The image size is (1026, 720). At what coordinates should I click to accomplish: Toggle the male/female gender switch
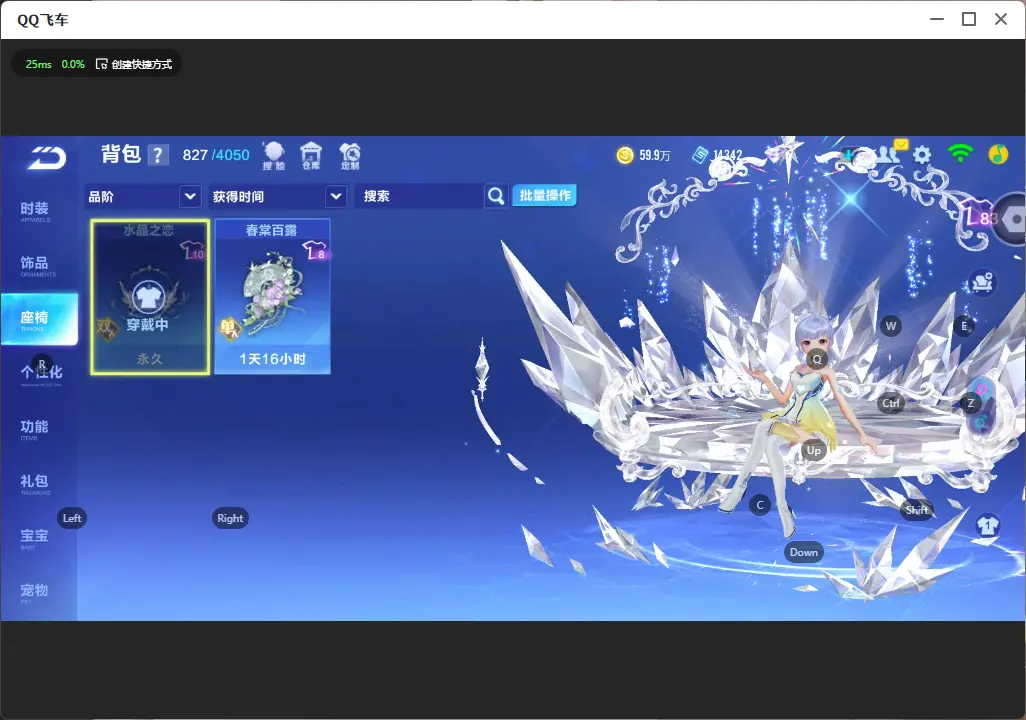[981, 406]
